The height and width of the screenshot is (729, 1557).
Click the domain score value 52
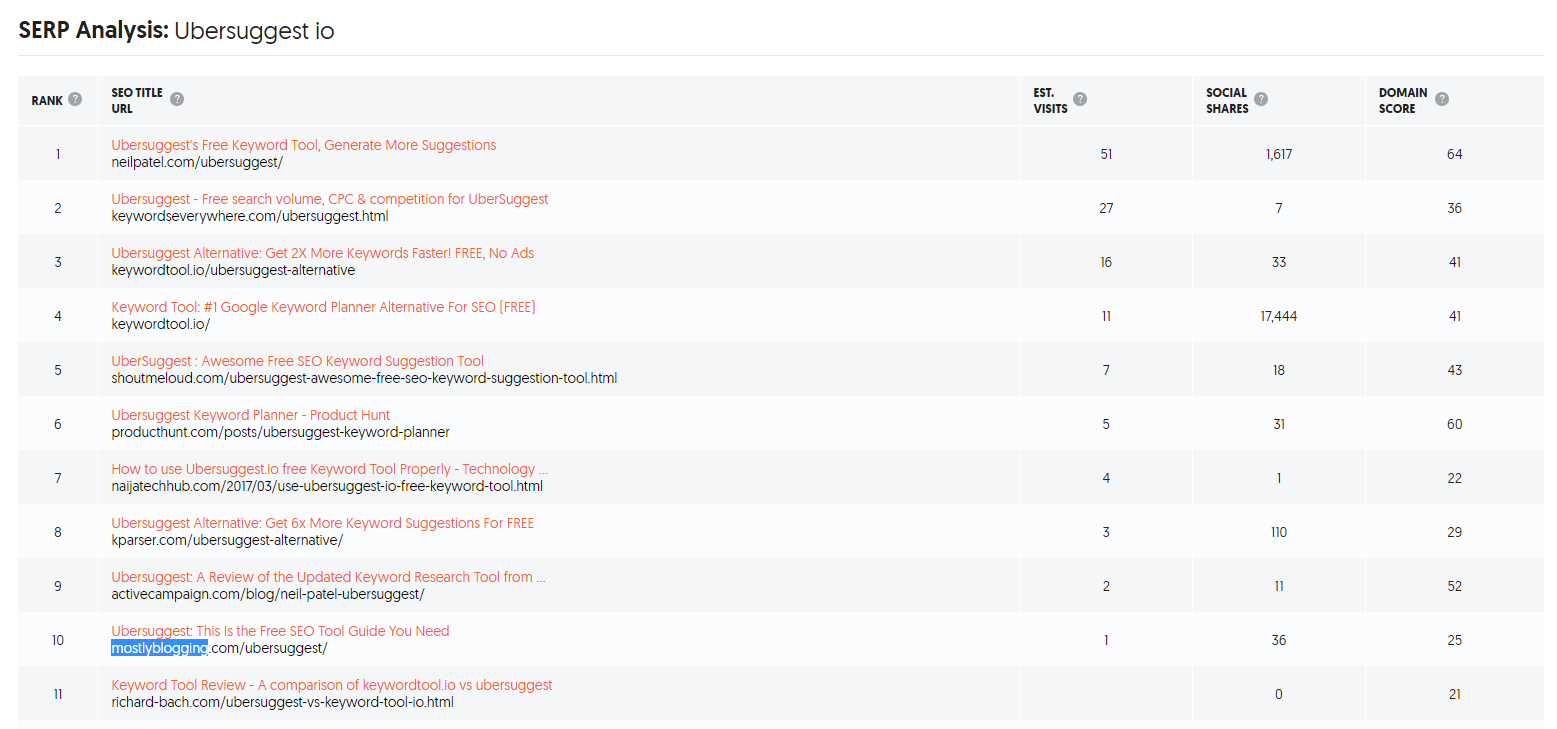1454,586
